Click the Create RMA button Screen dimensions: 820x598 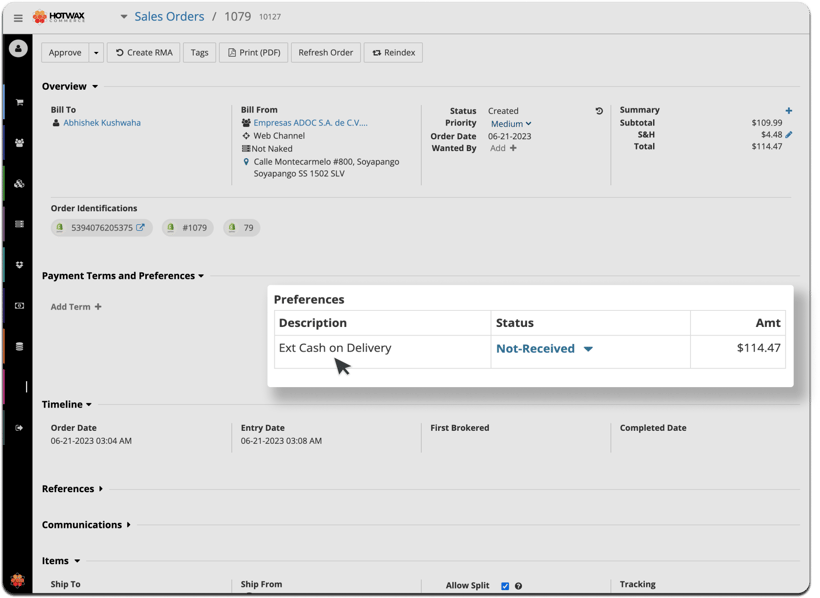pos(144,52)
